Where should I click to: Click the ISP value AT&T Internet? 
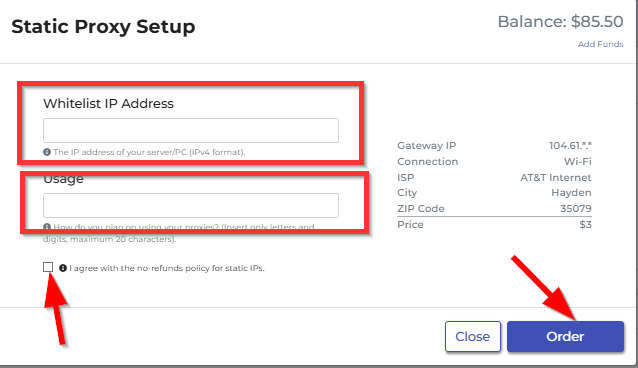555,177
